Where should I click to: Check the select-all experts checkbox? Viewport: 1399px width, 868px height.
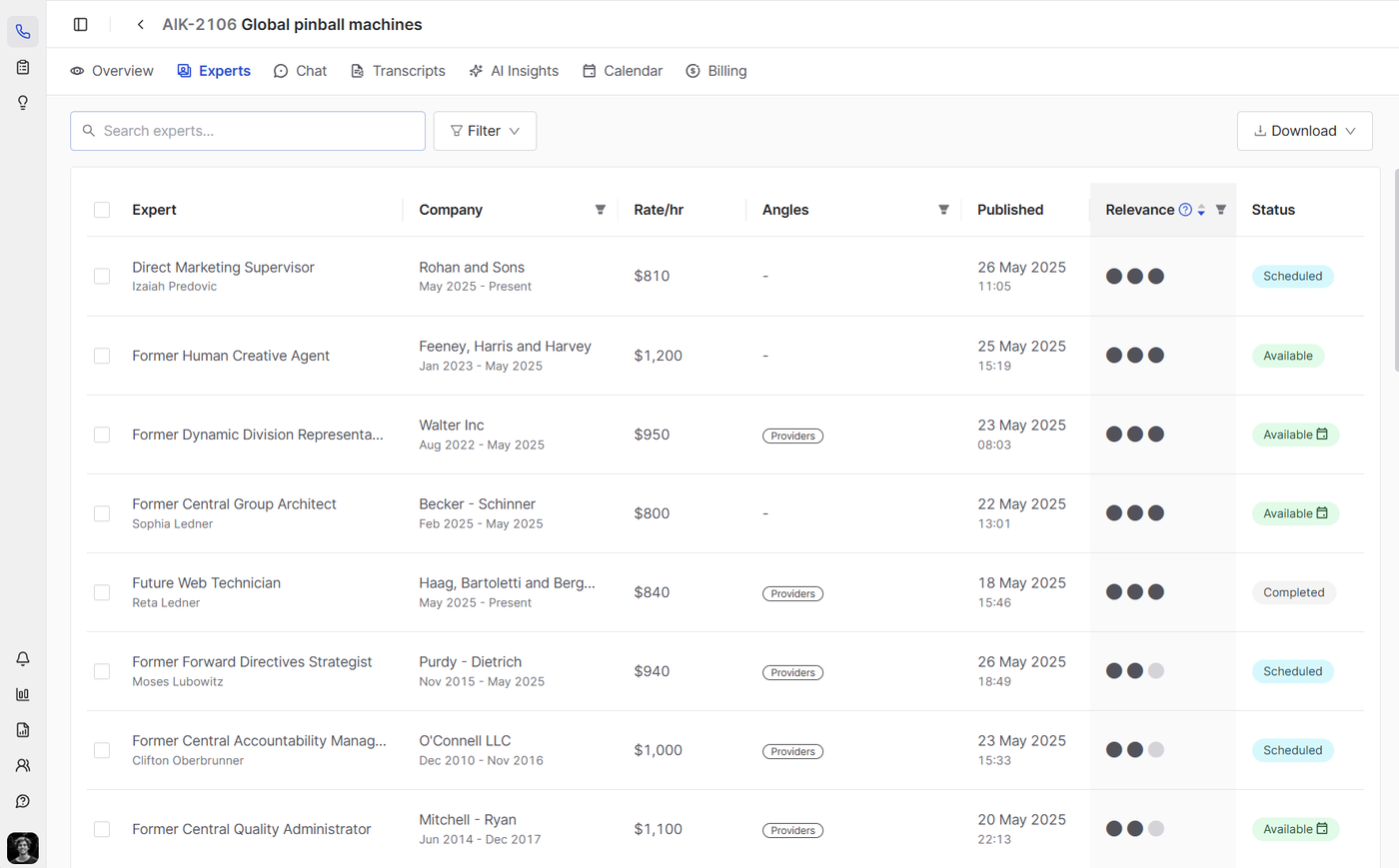coord(102,210)
